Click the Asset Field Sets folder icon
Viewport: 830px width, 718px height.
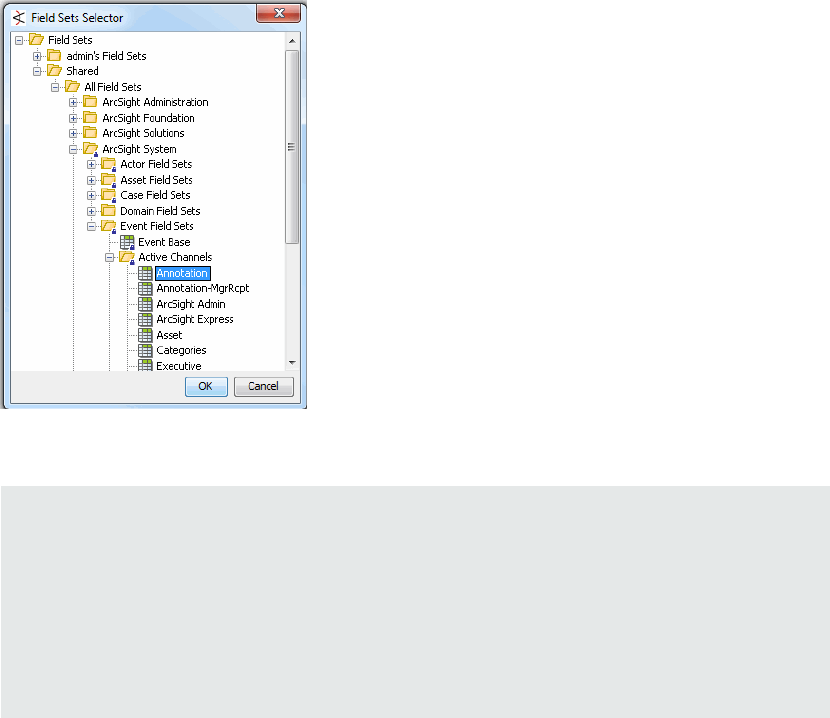click(109, 181)
